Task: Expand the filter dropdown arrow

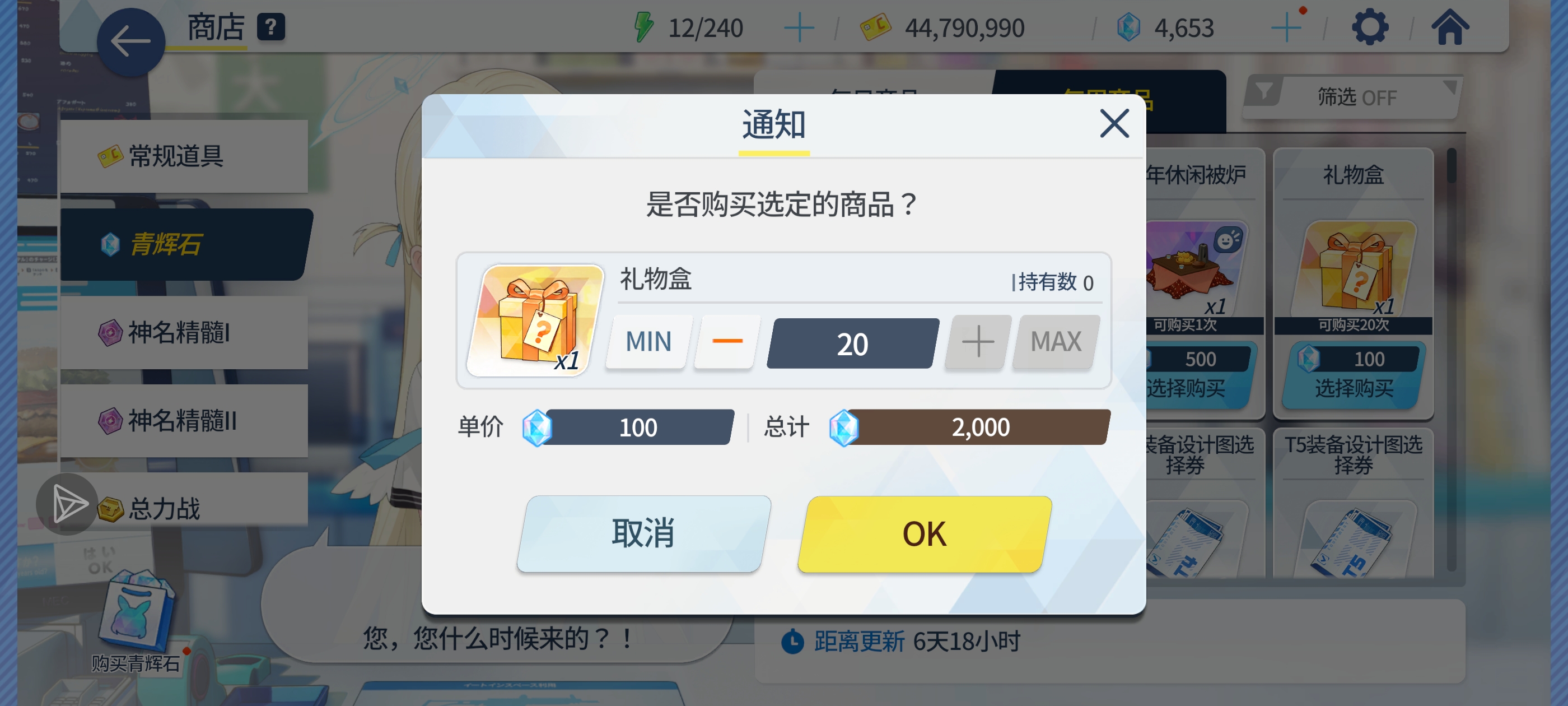Action: pos(1450,88)
